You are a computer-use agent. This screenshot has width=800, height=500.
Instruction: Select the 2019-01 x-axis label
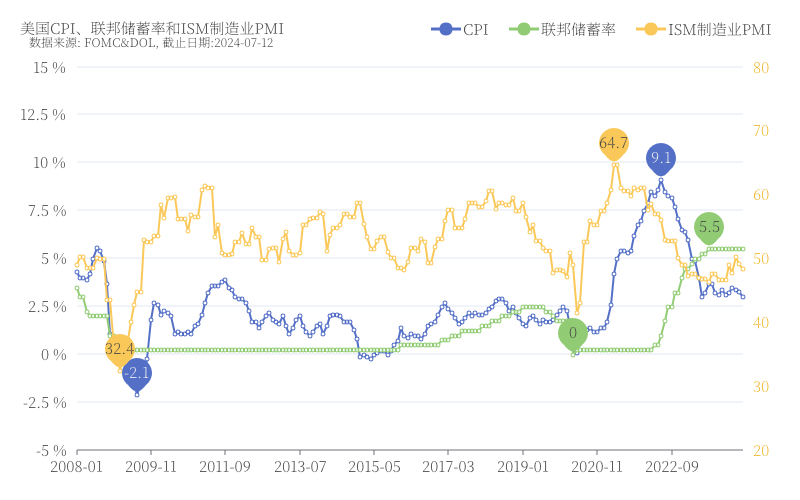tap(523, 466)
